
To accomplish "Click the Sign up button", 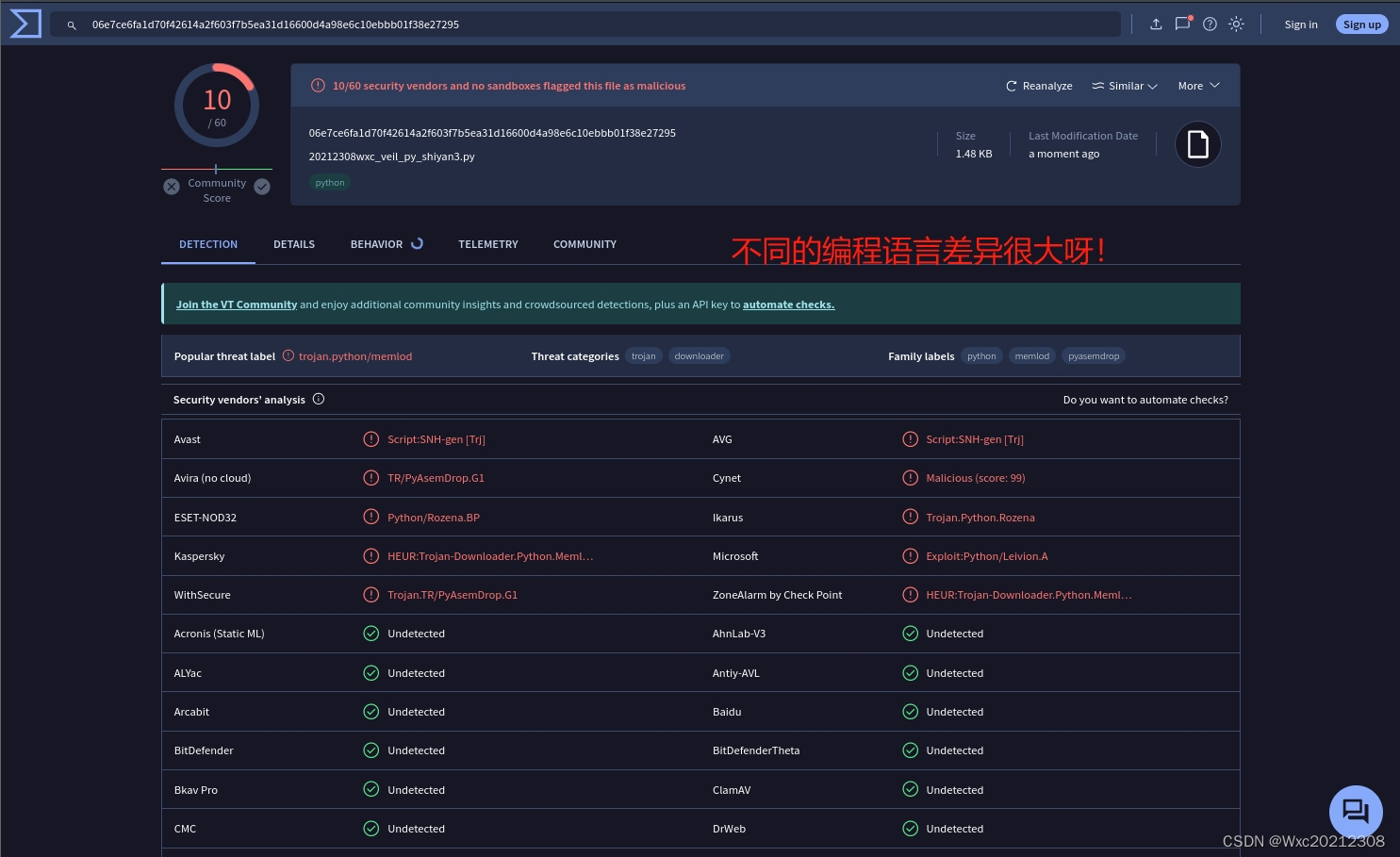I will [1361, 25].
